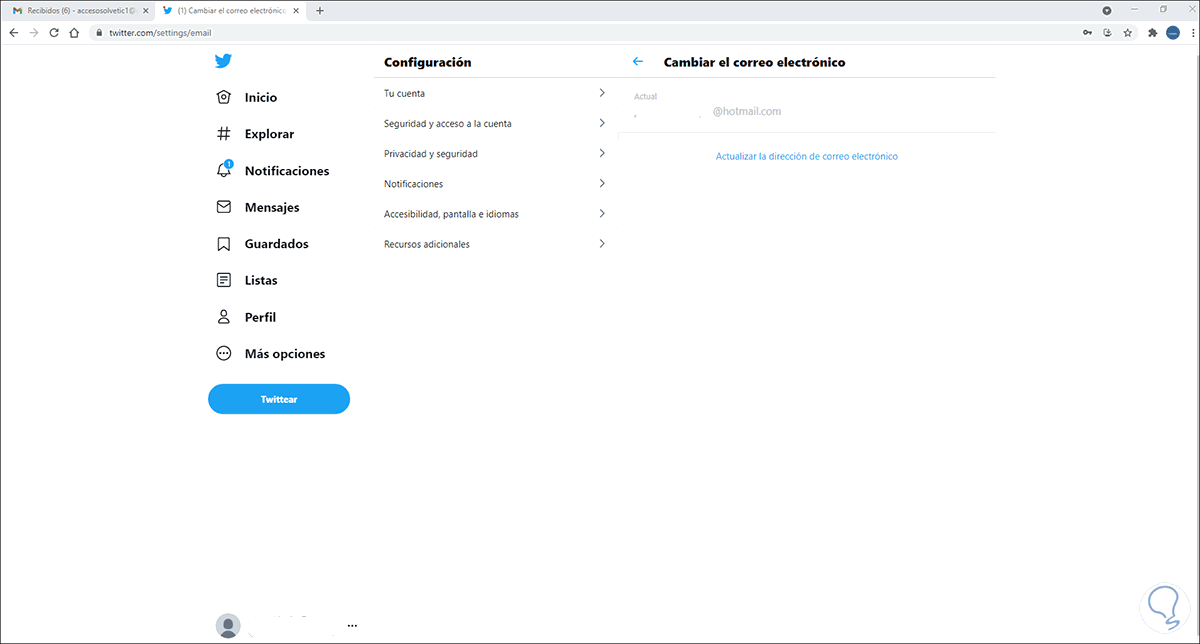The width and height of the screenshot is (1200, 644).
Task: Open Seguridad y acceso a la cuenta
Action: tap(495, 123)
